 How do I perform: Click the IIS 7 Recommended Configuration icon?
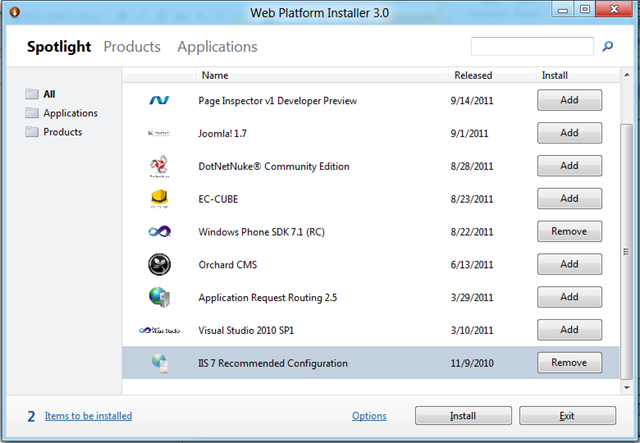click(x=160, y=363)
